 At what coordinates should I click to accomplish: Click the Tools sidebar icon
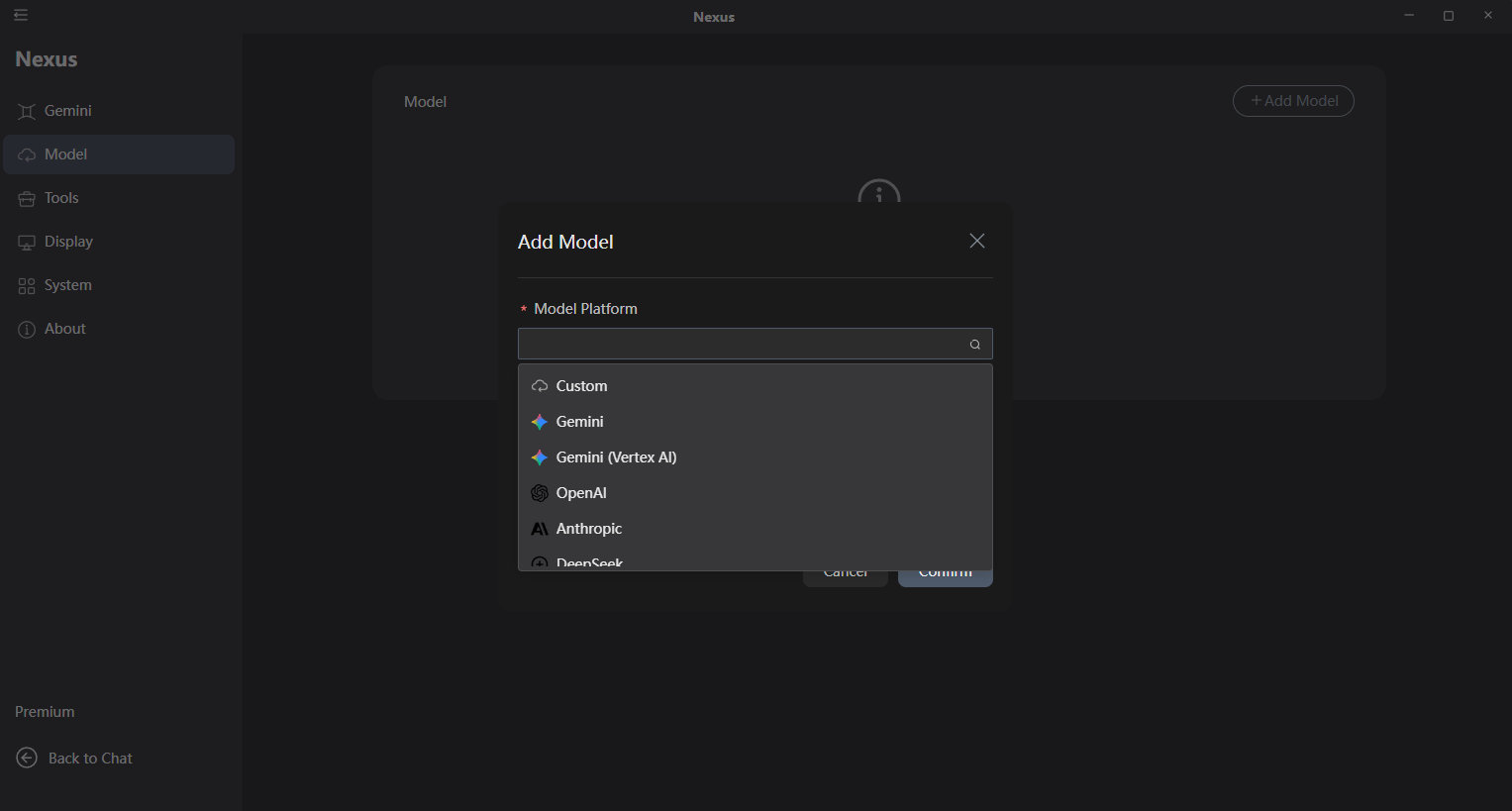[26, 197]
